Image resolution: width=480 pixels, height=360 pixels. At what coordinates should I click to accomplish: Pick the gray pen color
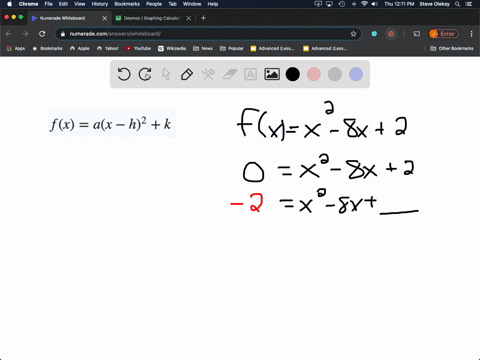(335, 74)
